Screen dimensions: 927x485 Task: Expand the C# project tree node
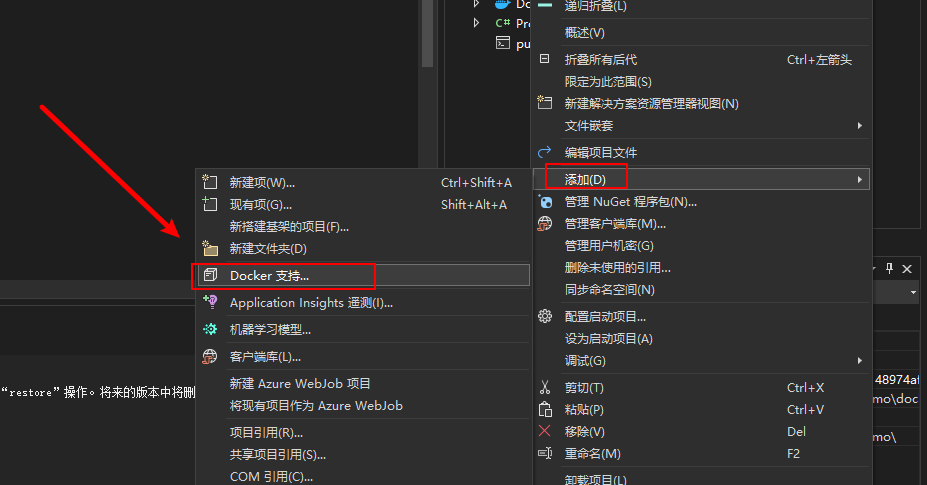point(477,23)
